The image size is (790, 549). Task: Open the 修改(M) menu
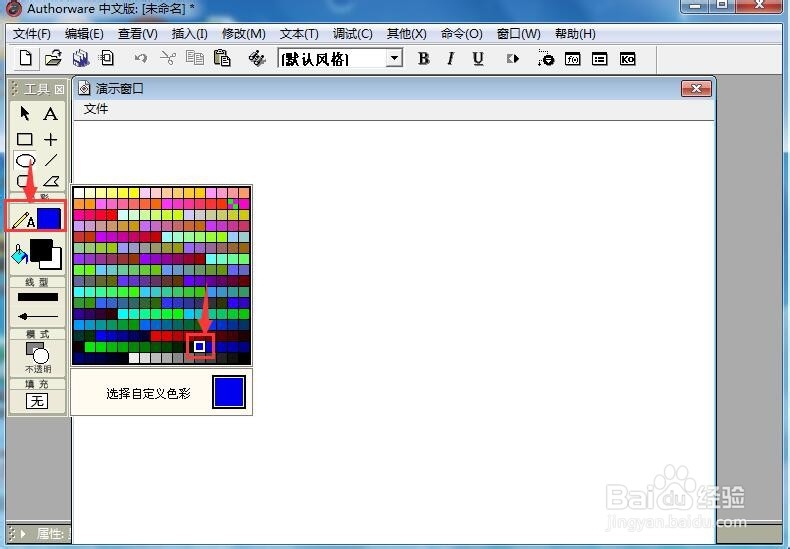[244, 34]
